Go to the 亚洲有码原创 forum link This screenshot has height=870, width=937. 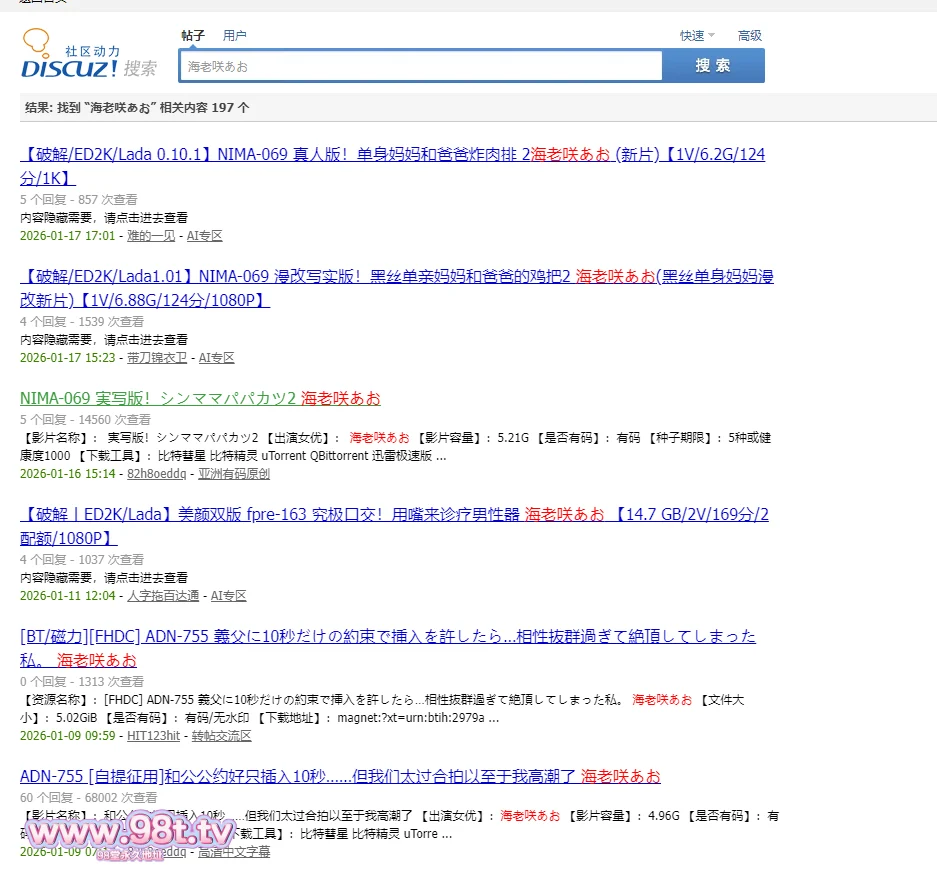[x=234, y=474]
